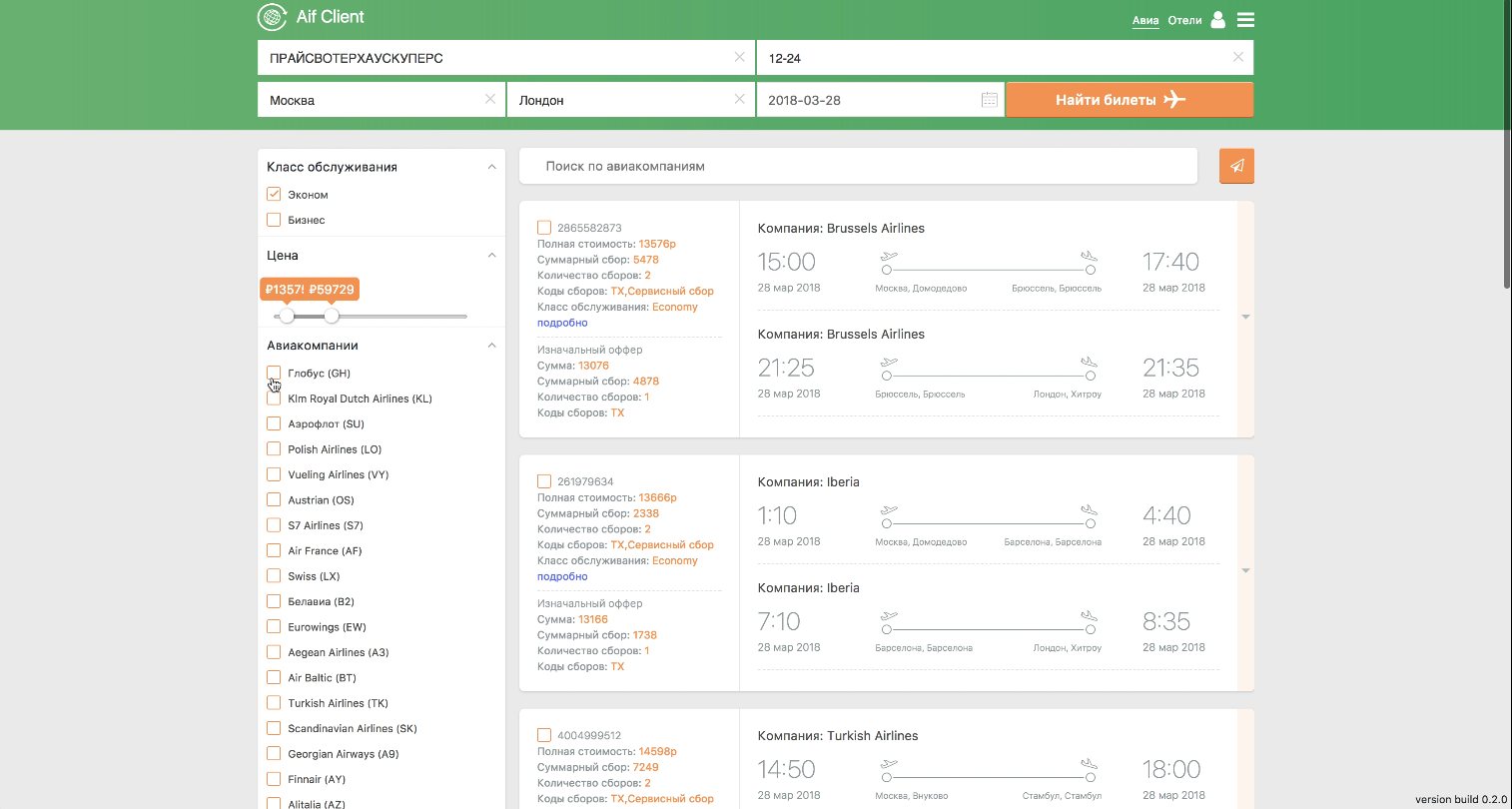1512x809 pixels.
Task: Click the Aif Client globe logo
Action: click(x=272, y=17)
